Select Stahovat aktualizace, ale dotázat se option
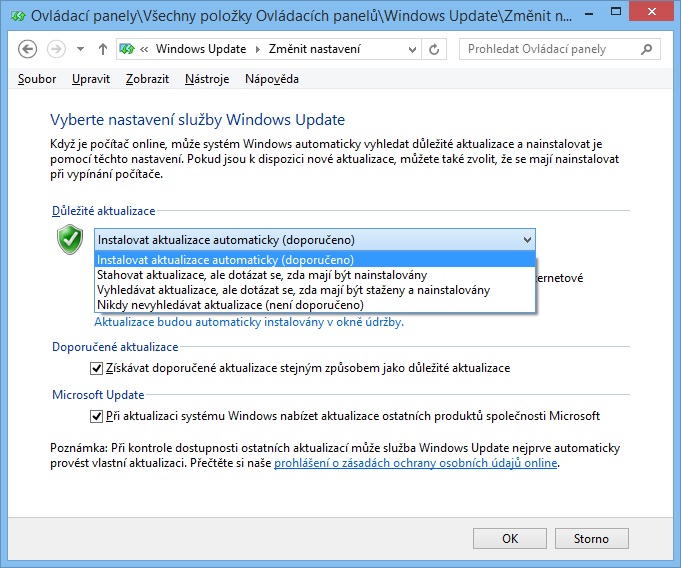Image resolution: width=681 pixels, height=568 pixels. (315, 275)
